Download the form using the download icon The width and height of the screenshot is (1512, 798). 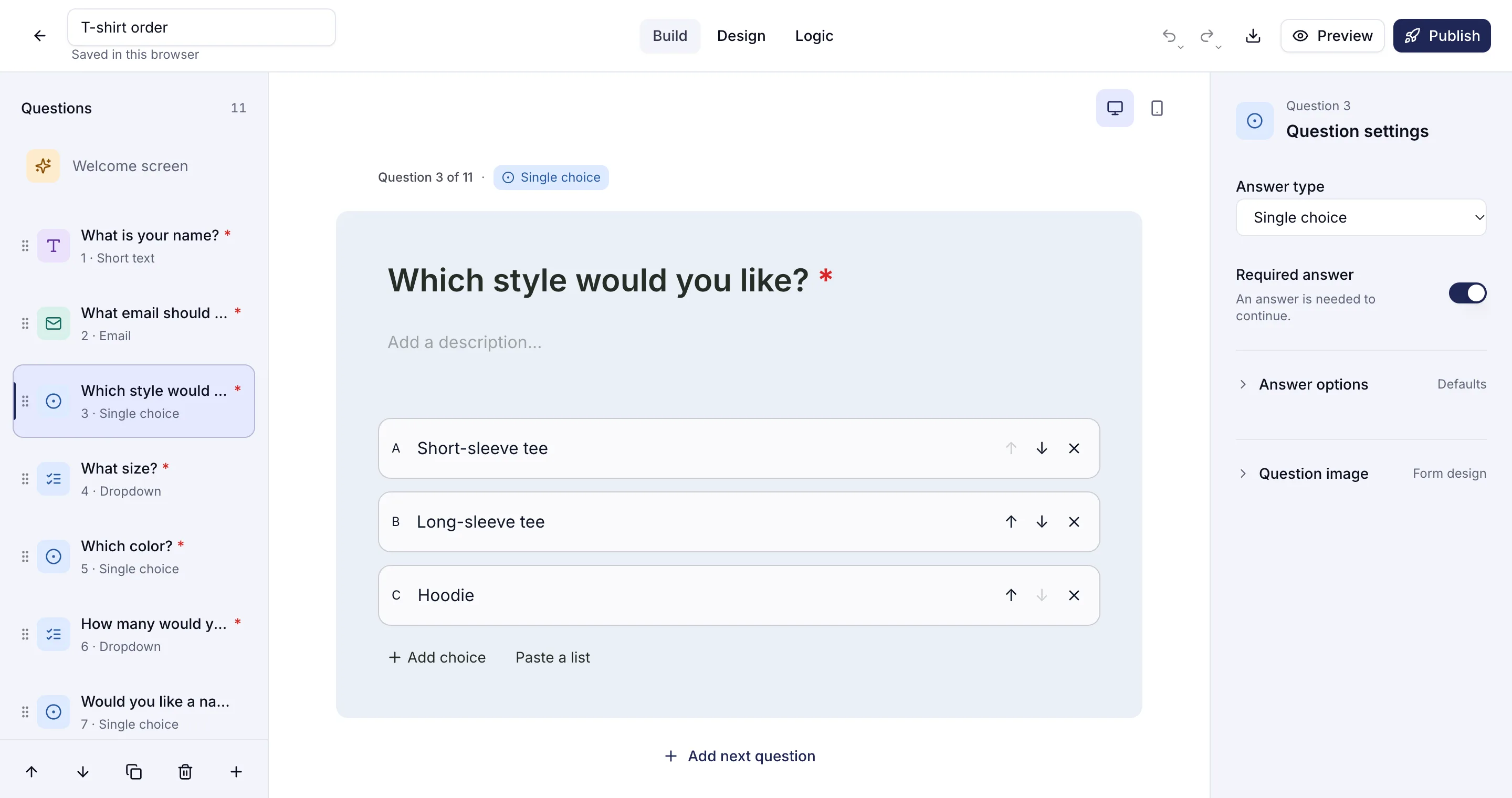coord(1253,36)
